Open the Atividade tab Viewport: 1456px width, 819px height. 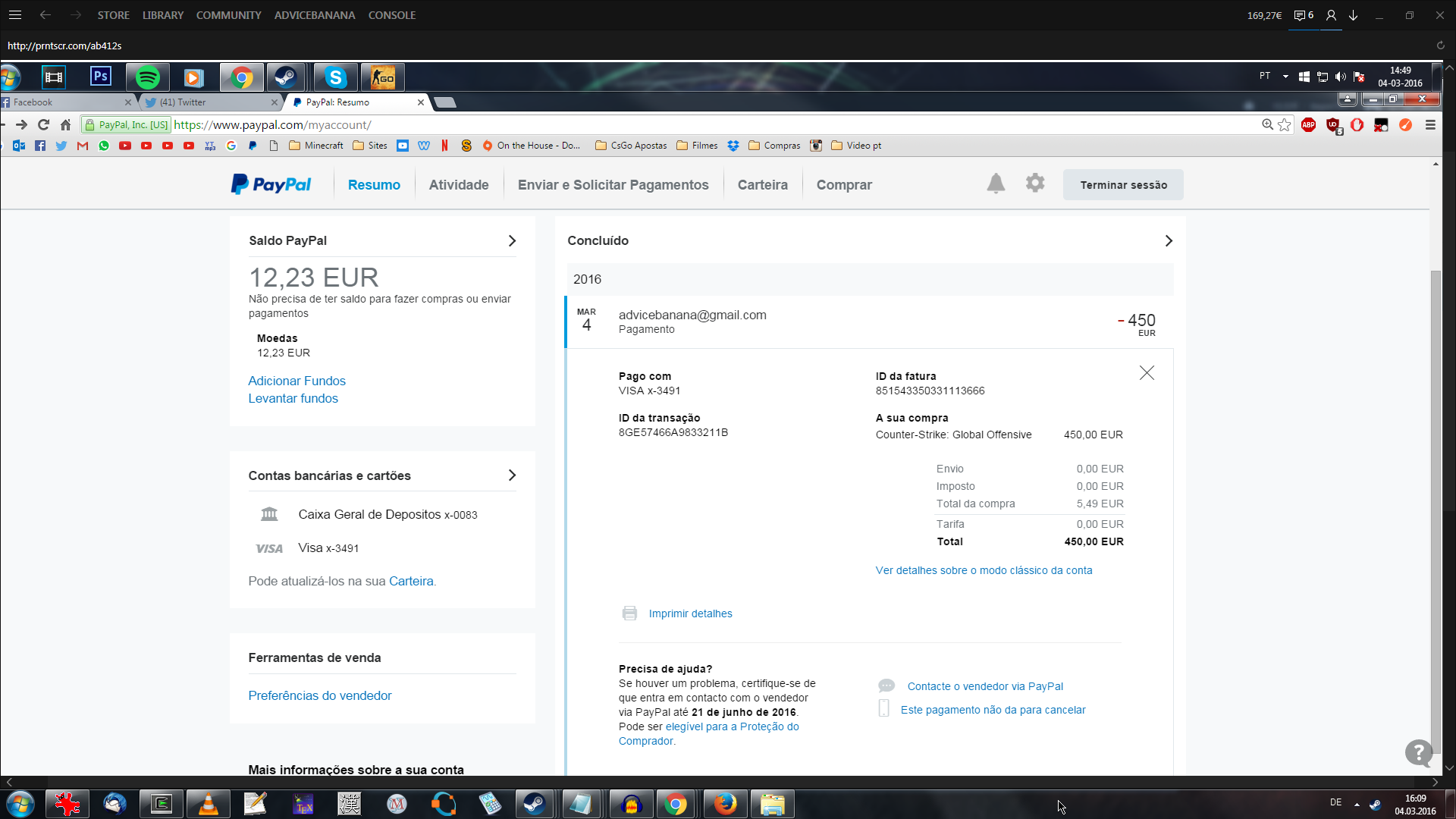coord(459,185)
